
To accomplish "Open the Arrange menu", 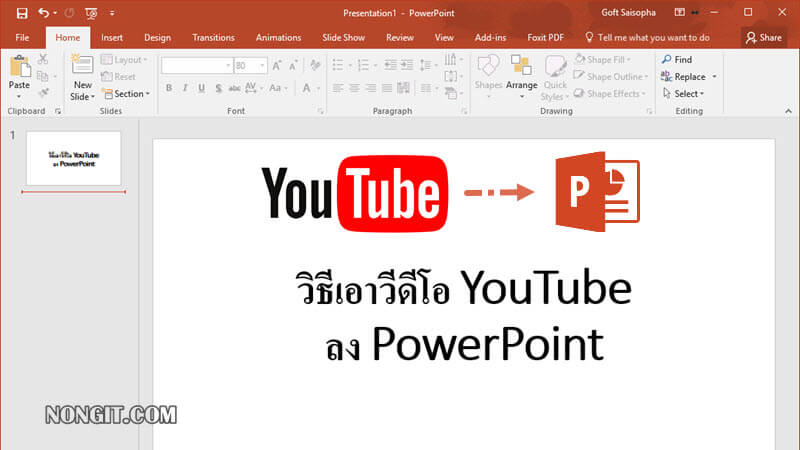I will [x=521, y=76].
